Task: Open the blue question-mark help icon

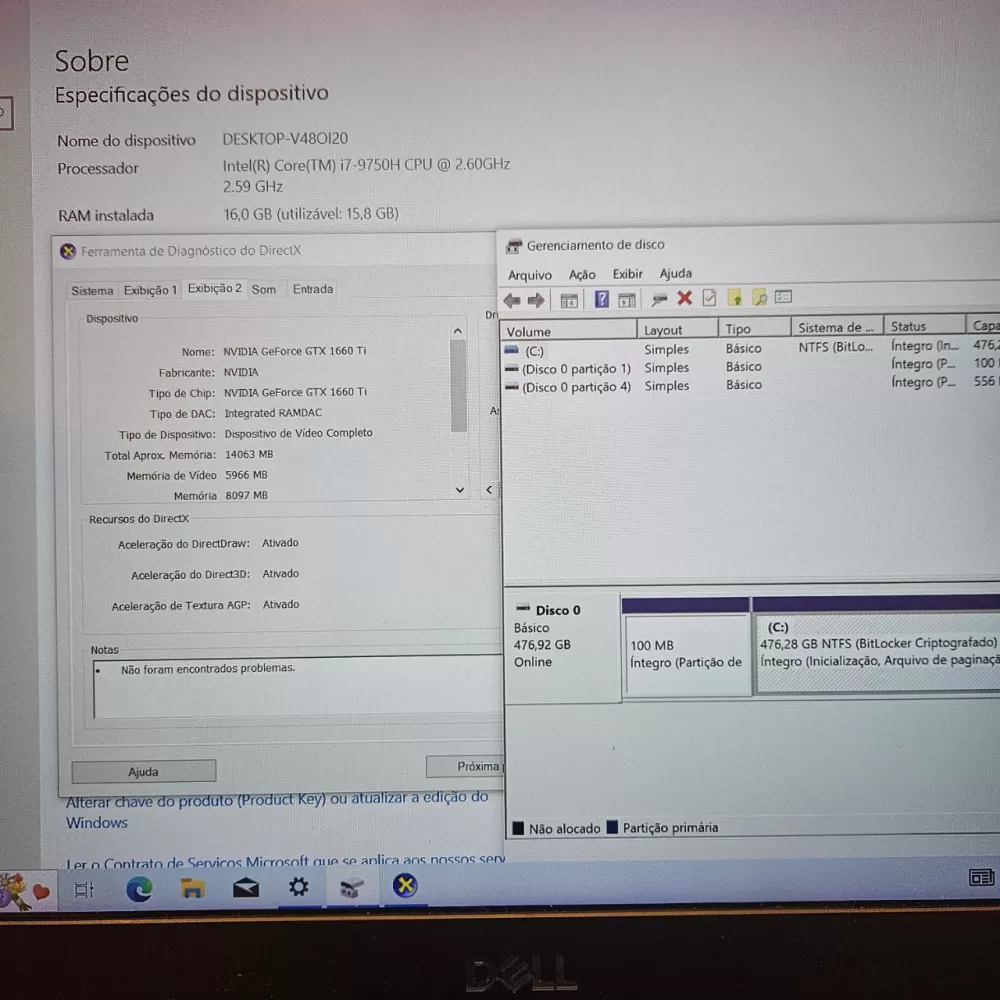Action: 601,299
